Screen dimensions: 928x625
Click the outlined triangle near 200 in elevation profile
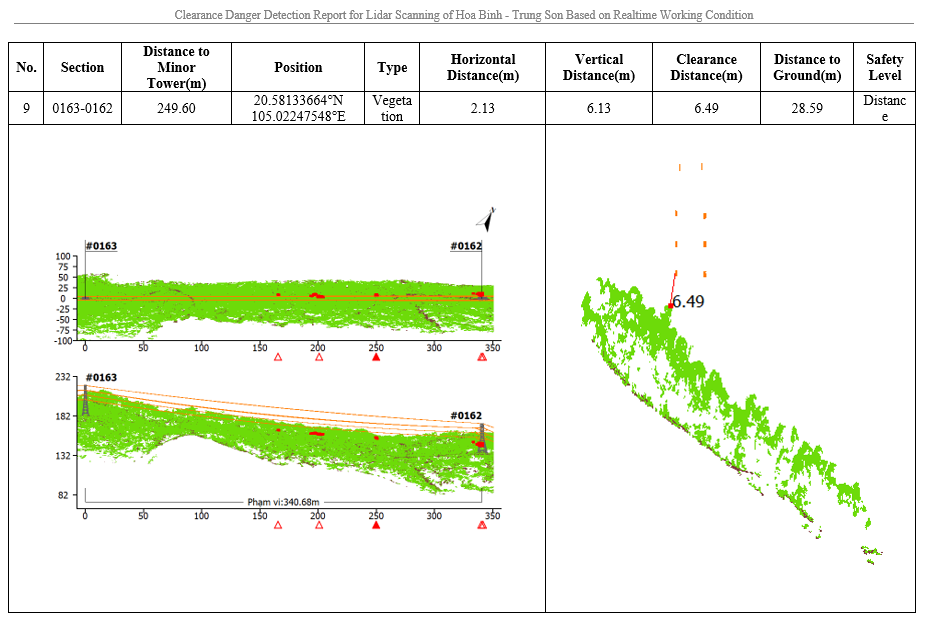point(319,525)
